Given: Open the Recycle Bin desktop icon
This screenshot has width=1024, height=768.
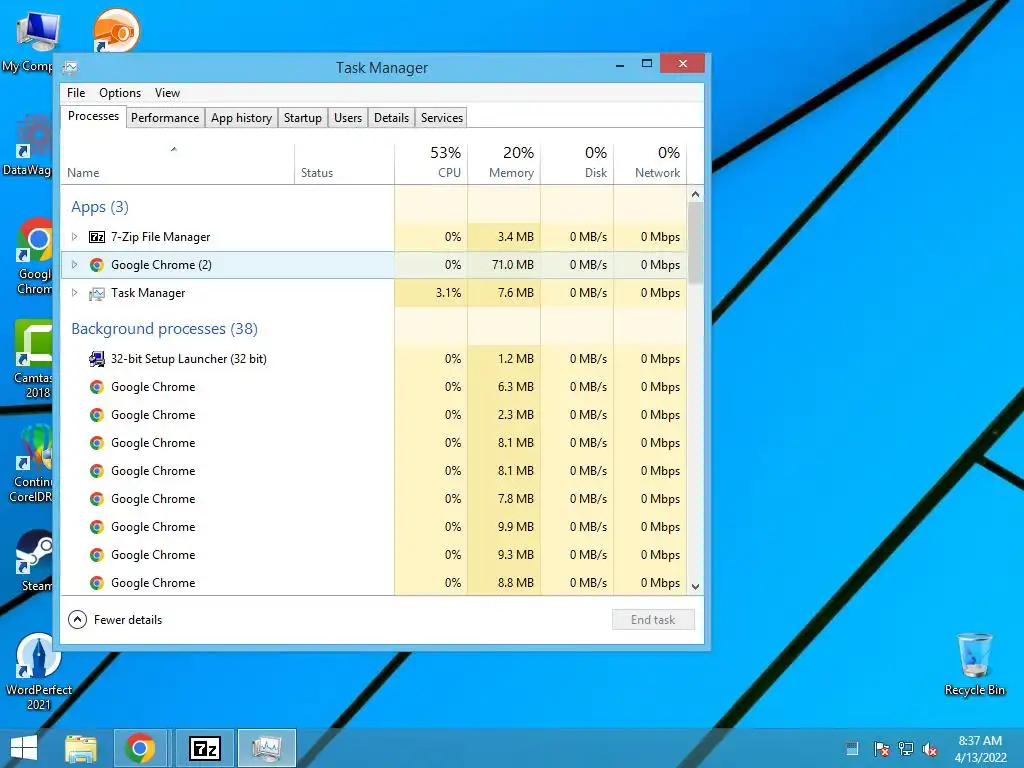Looking at the screenshot, I should point(974,664).
